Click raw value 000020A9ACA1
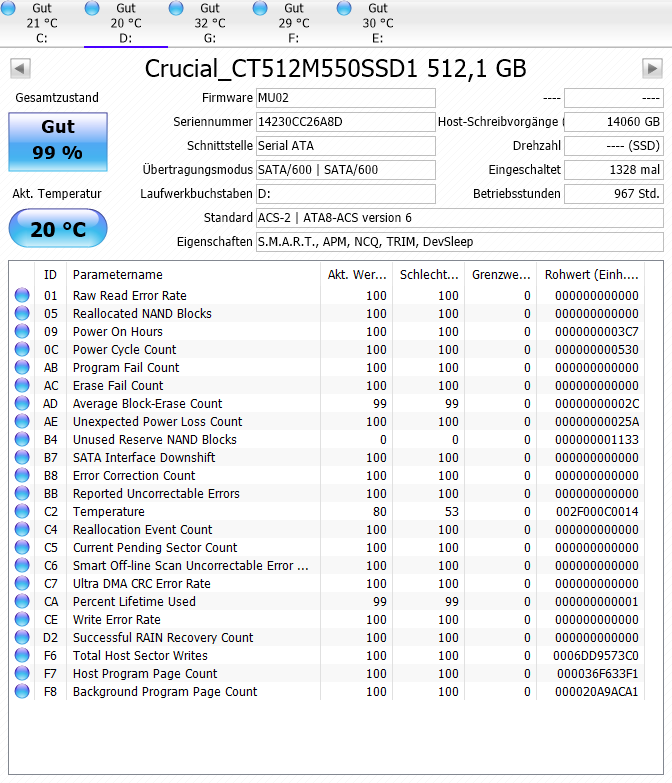672x783 pixels. click(x=597, y=691)
